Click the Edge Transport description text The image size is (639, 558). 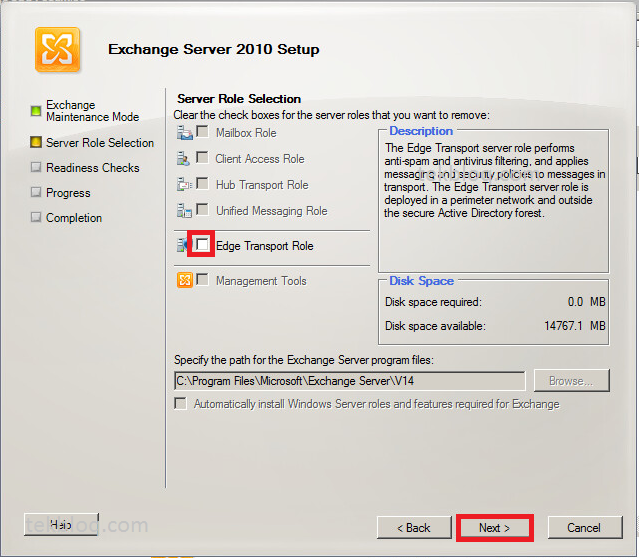click(x=494, y=180)
